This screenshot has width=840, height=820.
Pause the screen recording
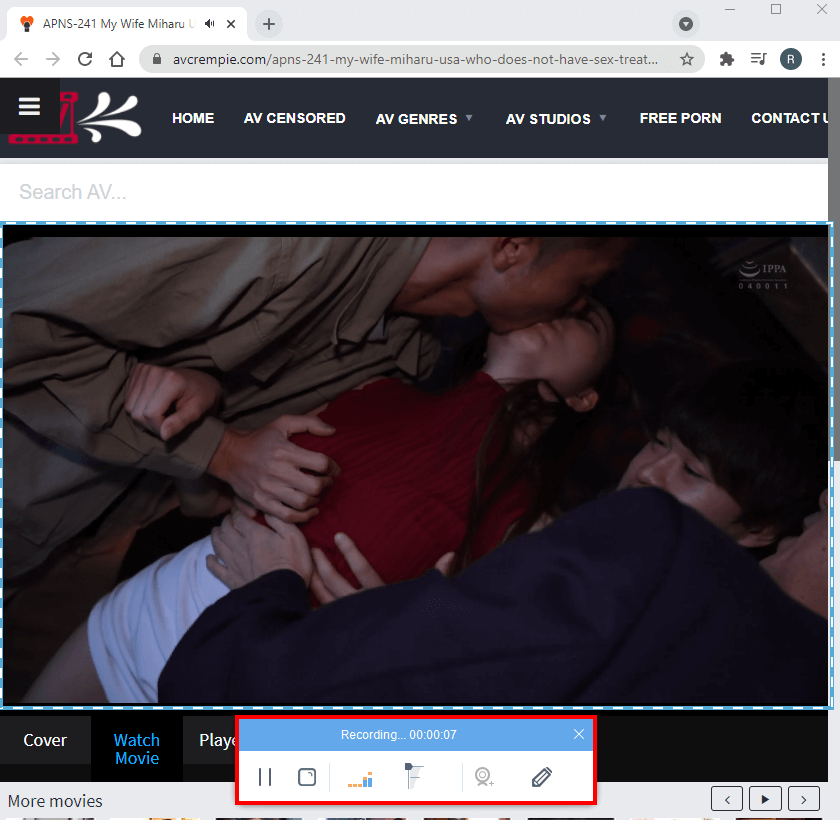click(265, 777)
